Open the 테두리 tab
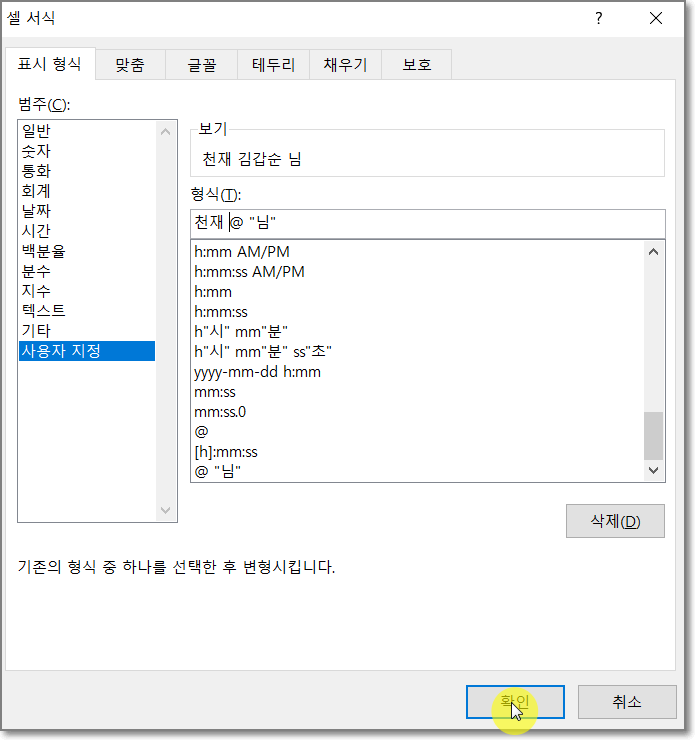The height and width of the screenshot is (740, 695). coord(273,65)
